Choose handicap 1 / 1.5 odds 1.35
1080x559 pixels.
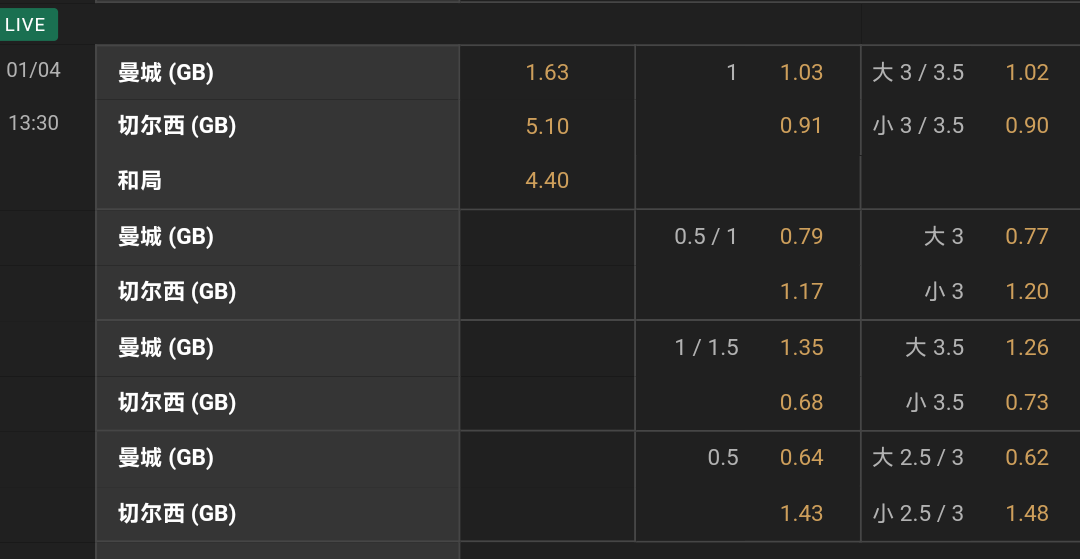pyautogui.click(x=801, y=348)
